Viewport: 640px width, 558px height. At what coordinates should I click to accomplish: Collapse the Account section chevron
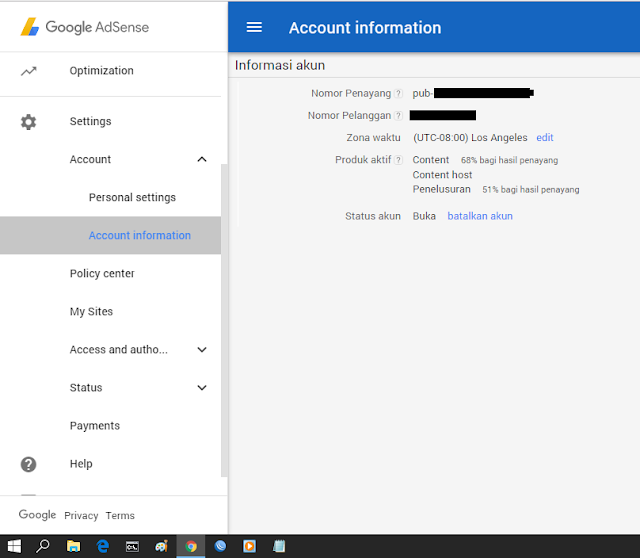pos(202,159)
